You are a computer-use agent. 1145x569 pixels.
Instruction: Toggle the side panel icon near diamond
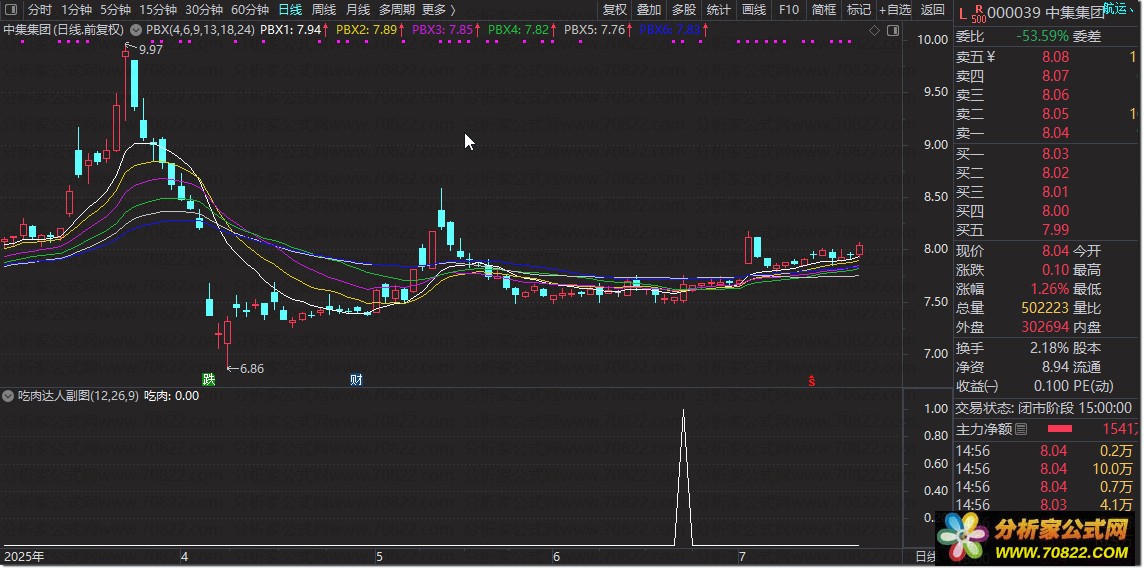892,30
